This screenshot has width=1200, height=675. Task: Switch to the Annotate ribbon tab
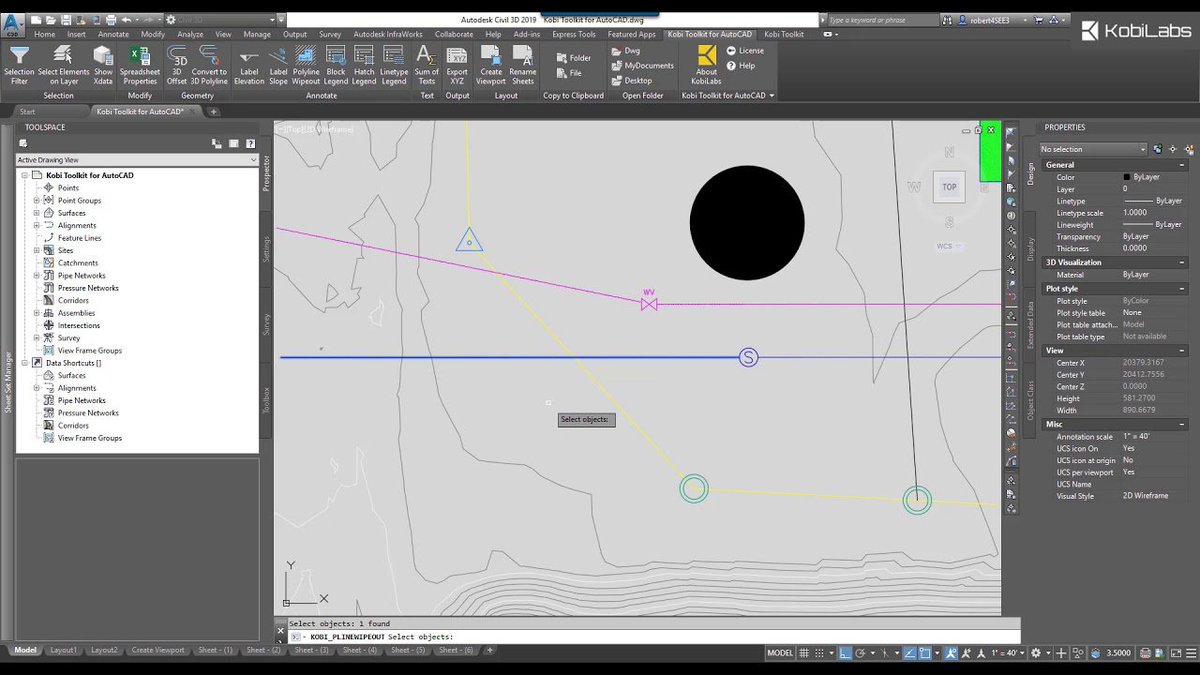click(x=113, y=34)
